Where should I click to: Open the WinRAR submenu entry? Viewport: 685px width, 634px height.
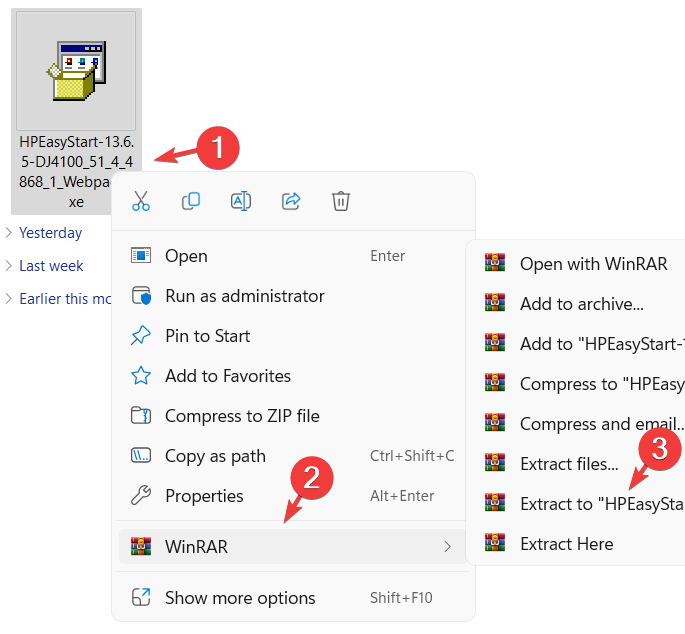[x=292, y=546]
